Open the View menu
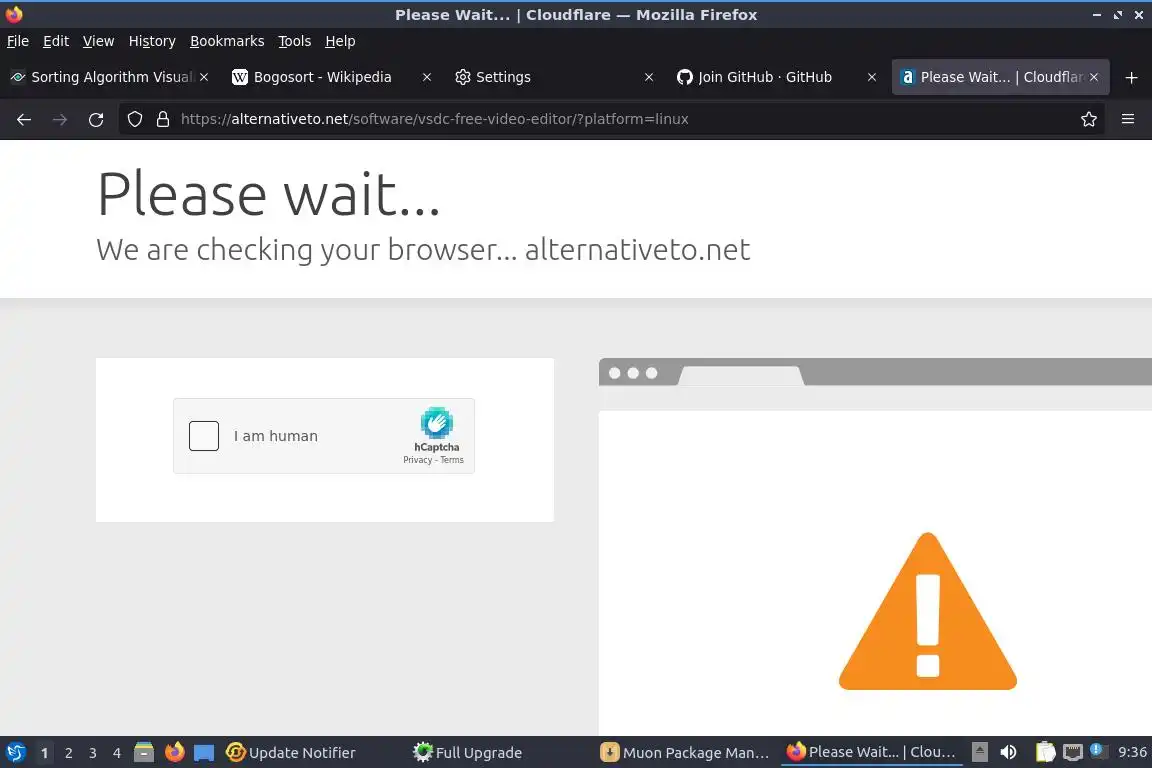 point(98,41)
